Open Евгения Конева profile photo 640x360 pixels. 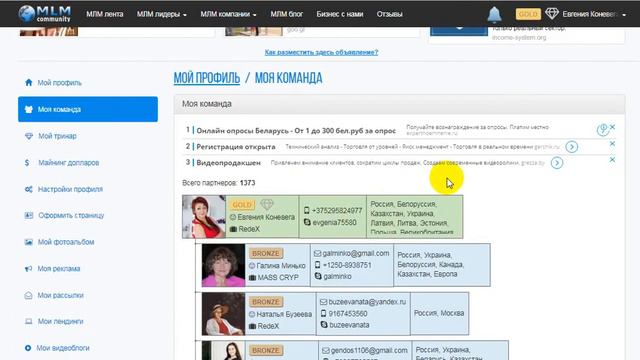point(204,217)
